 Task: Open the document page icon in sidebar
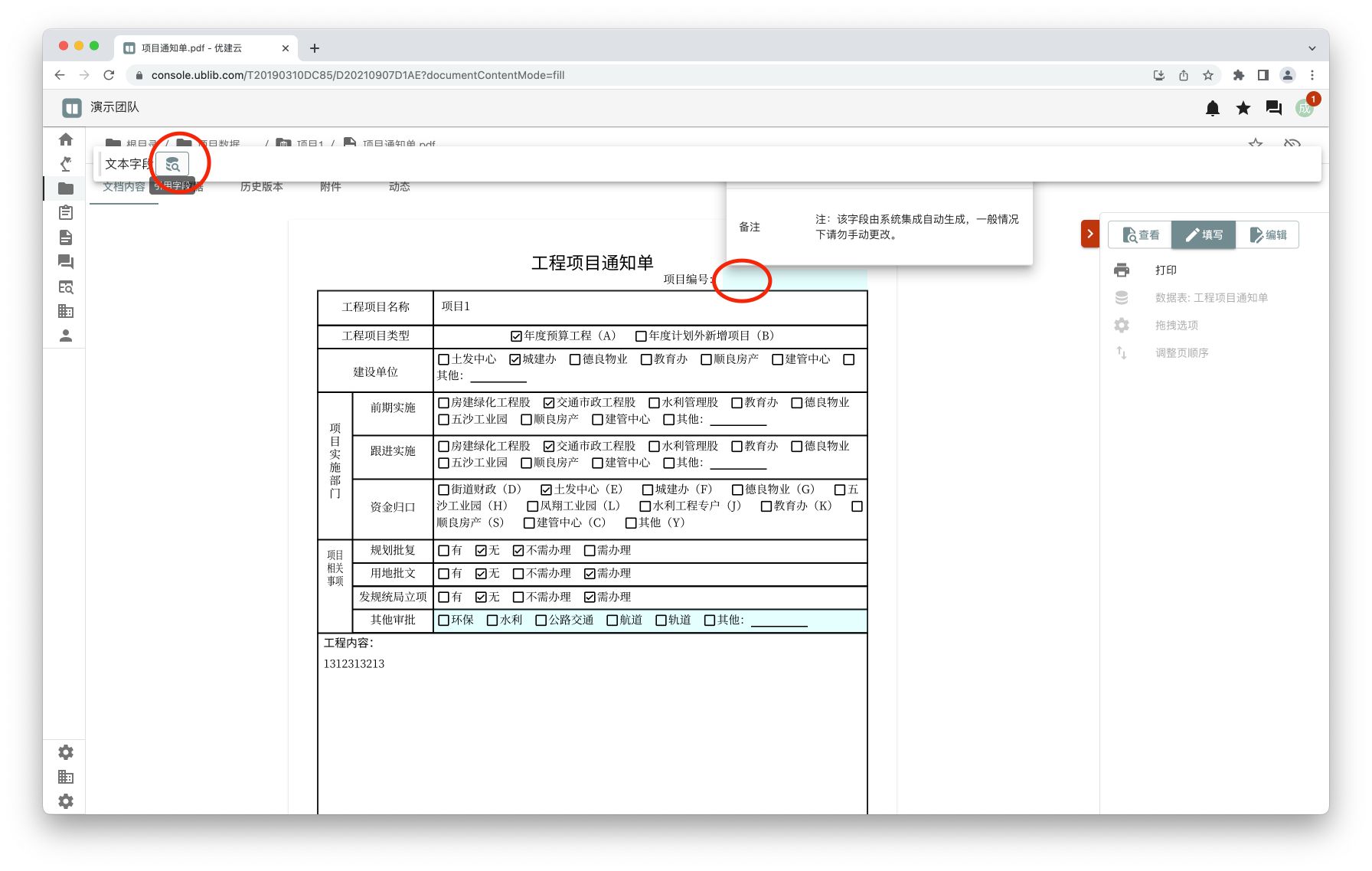pyautogui.click(x=66, y=237)
